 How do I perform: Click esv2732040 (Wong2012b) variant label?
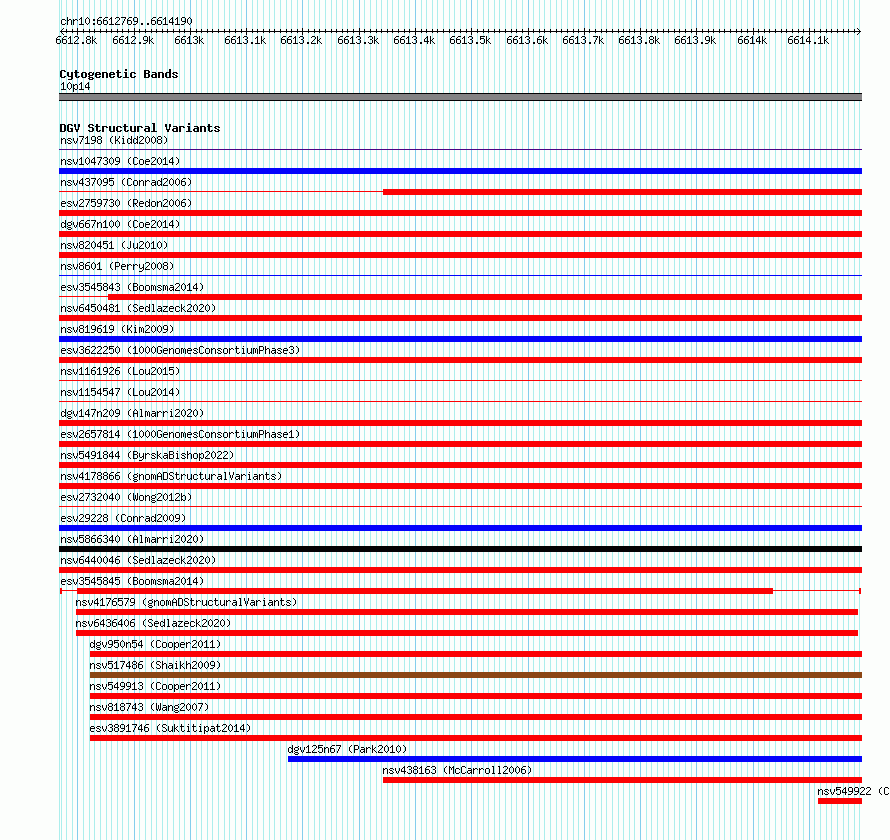tap(126, 497)
